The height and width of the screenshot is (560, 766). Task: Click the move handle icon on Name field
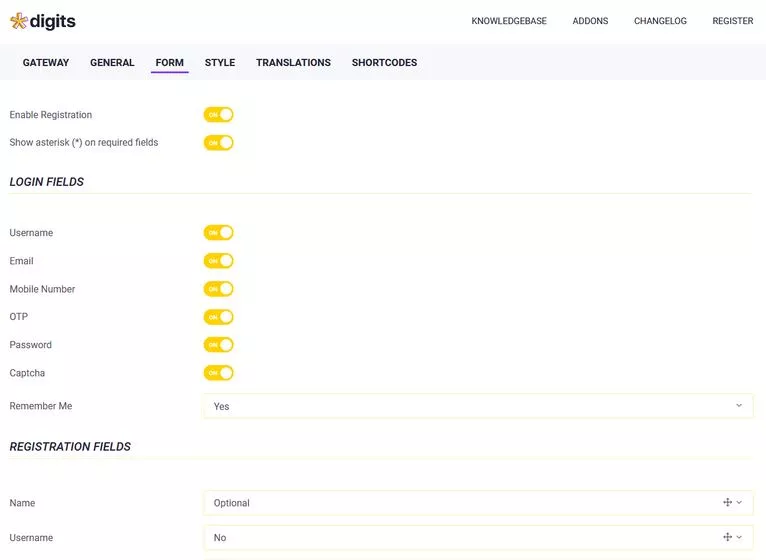727,503
